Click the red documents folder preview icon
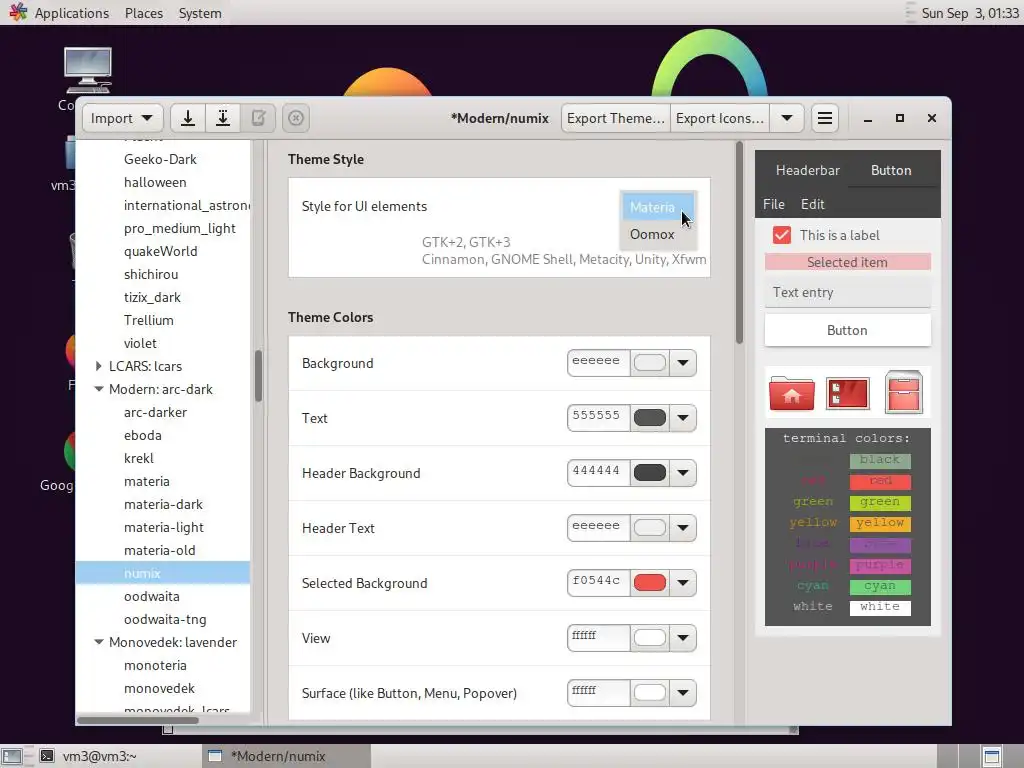Image resolution: width=1024 pixels, height=768 pixels. [x=848, y=393]
